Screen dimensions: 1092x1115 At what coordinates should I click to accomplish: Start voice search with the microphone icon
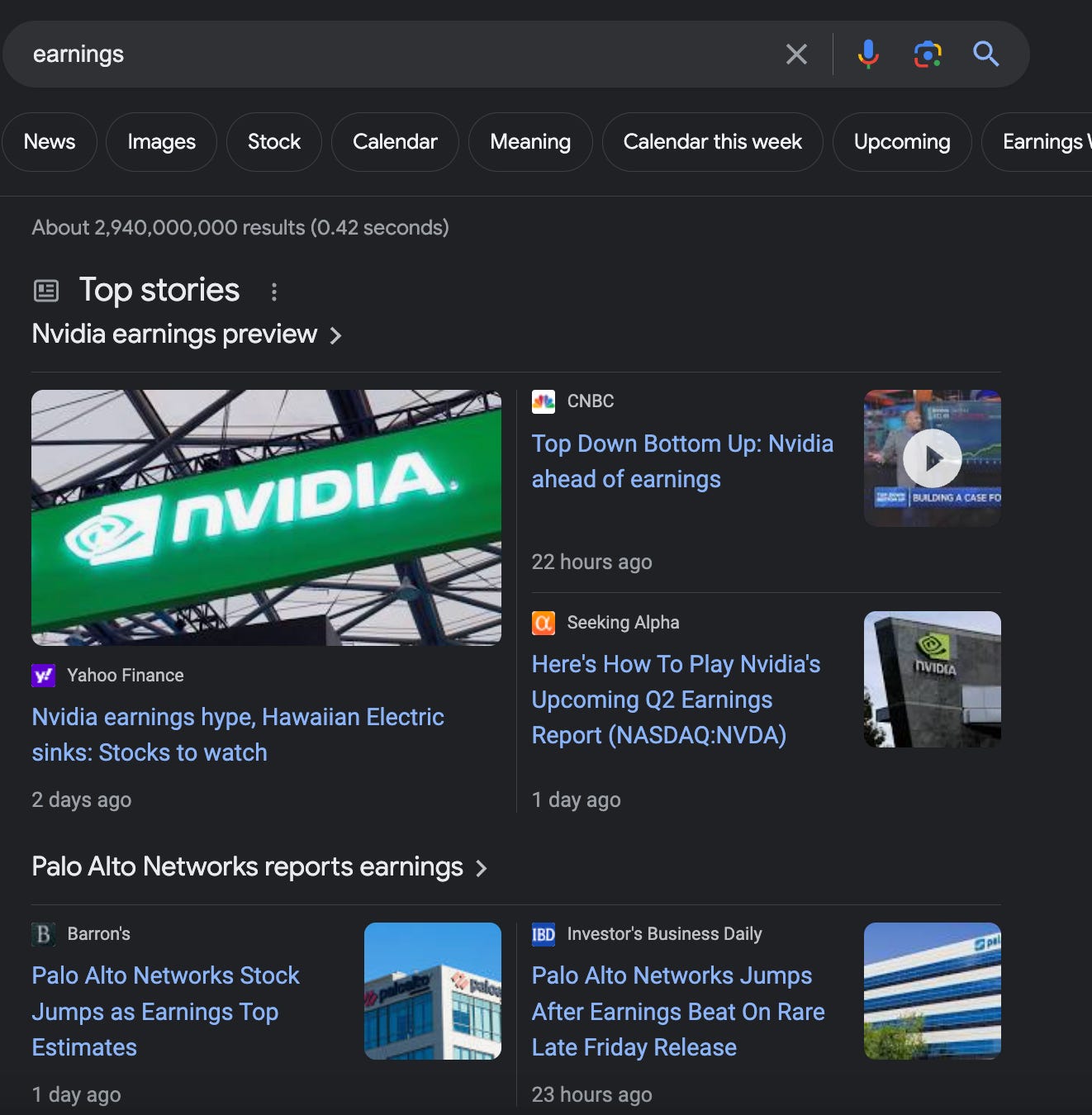pyautogui.click(x=868, y=55)
